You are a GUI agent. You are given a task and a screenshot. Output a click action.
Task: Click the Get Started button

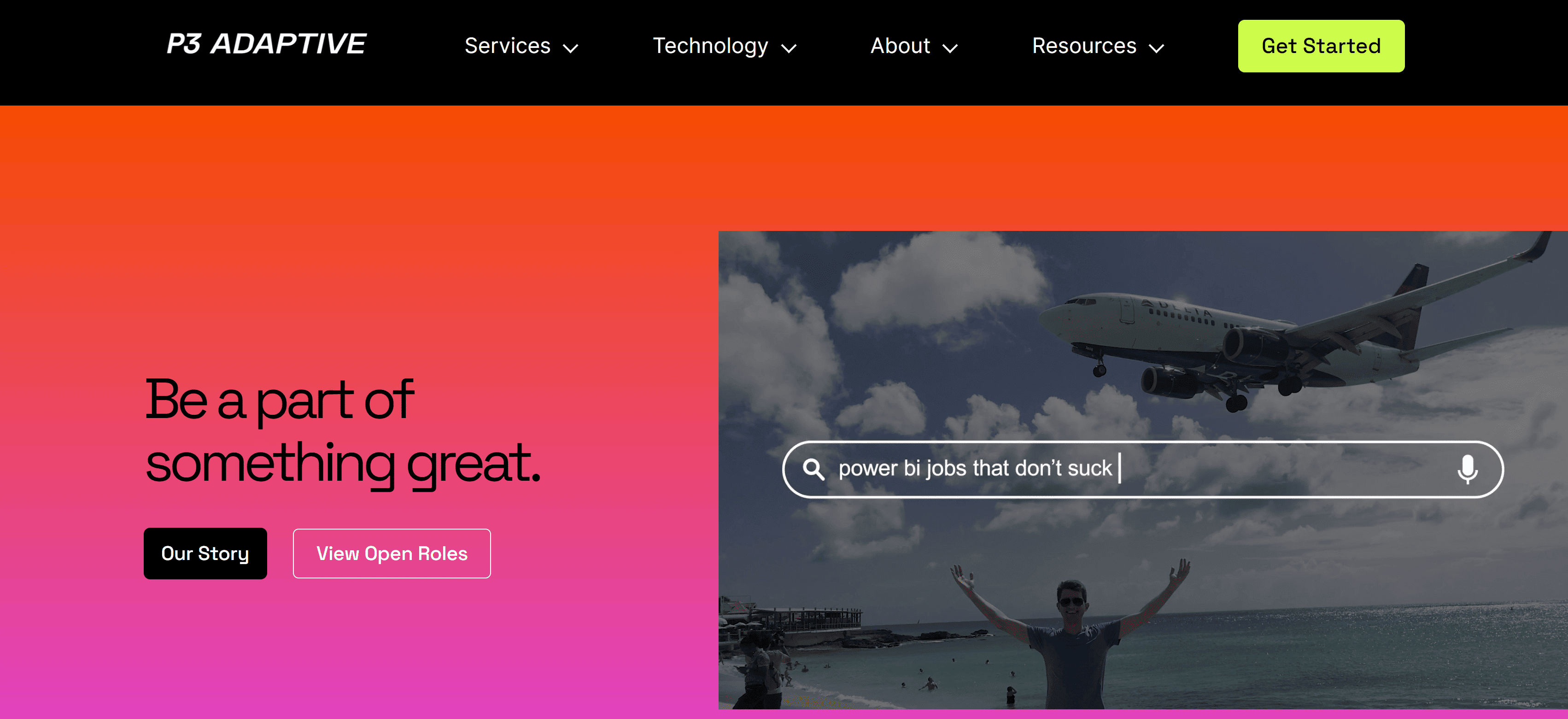pos(1321,46)
